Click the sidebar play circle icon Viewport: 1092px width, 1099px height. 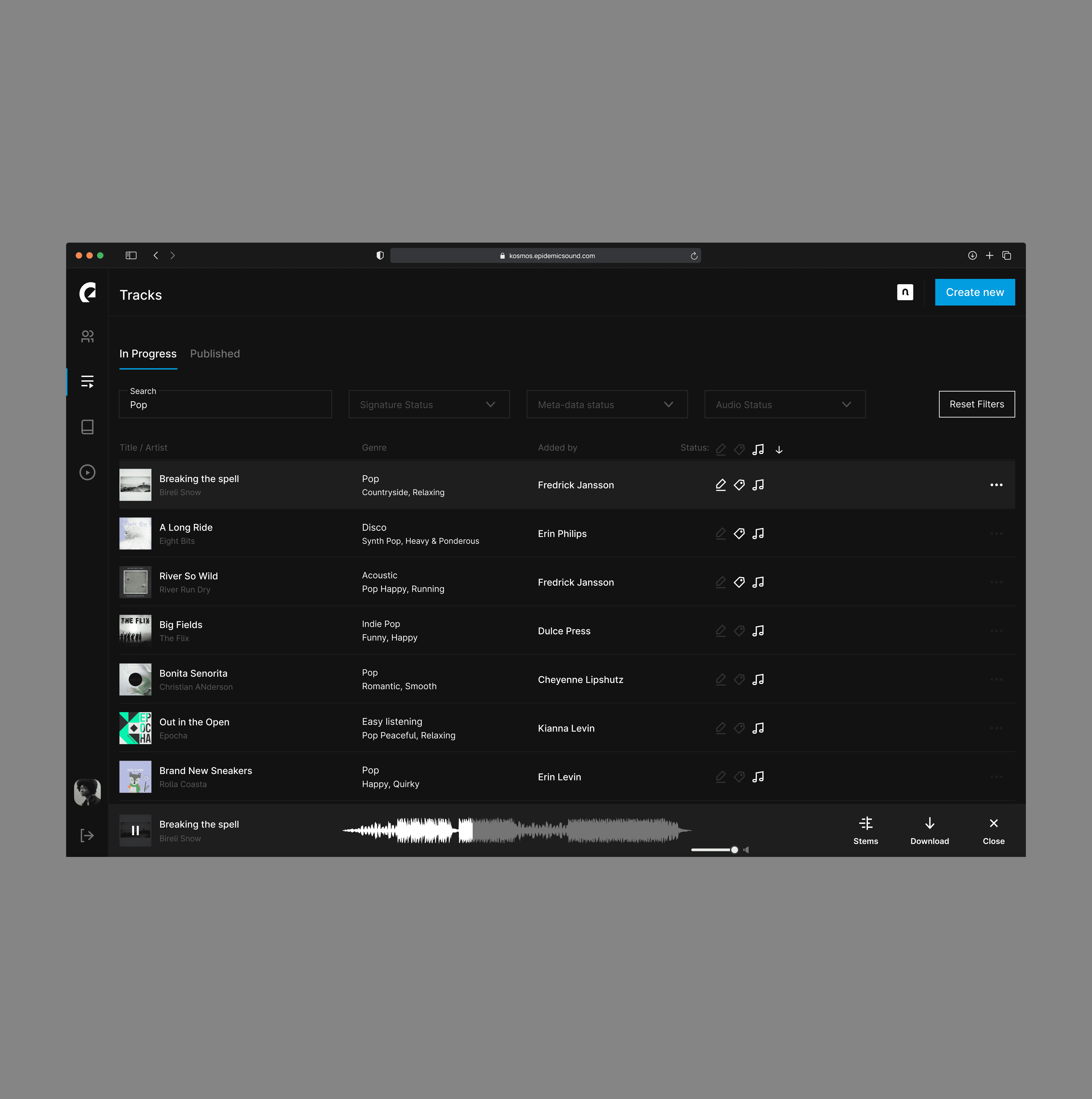[x=87, y=473]
